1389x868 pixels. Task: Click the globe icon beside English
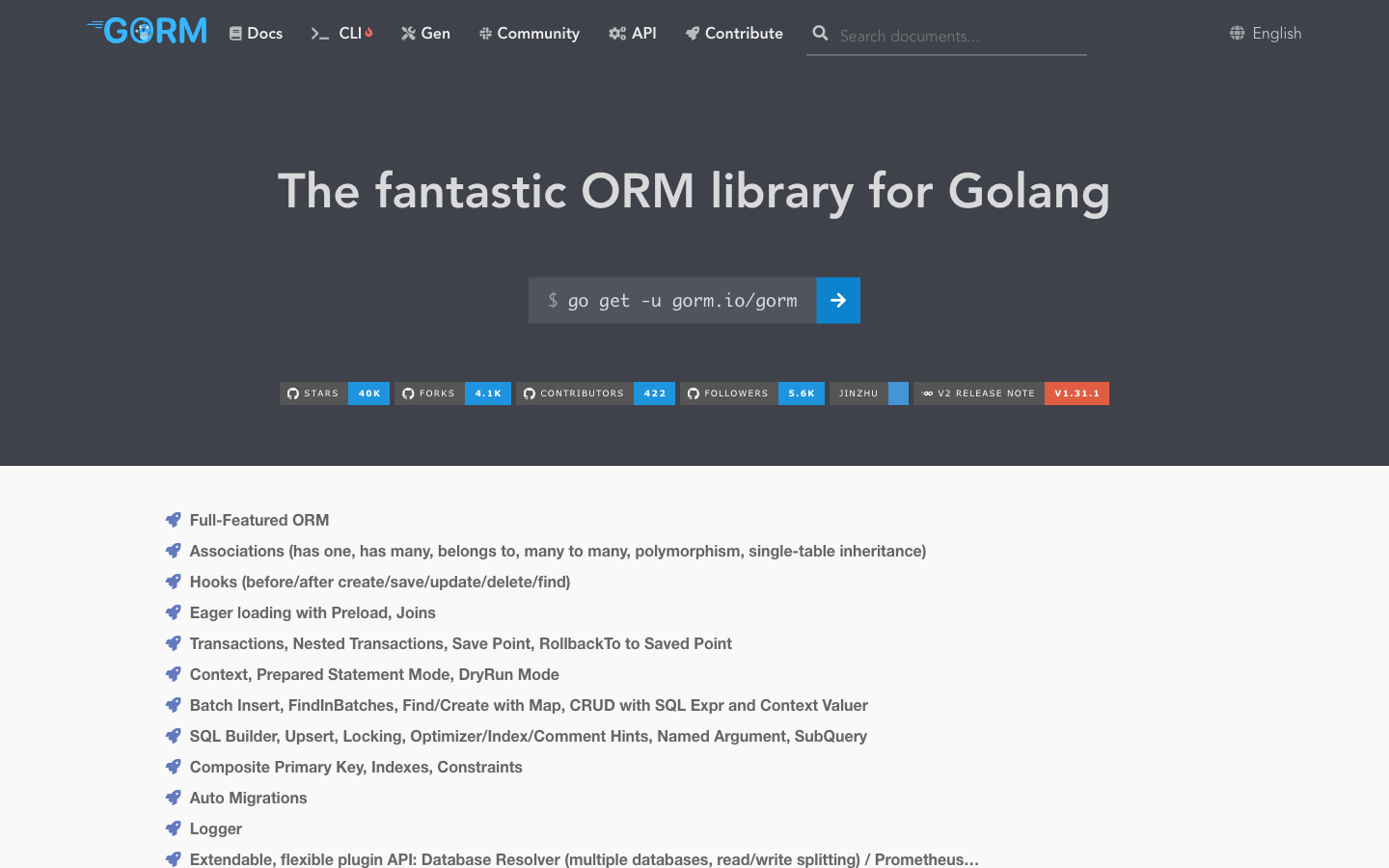(x=1237, y=33)
